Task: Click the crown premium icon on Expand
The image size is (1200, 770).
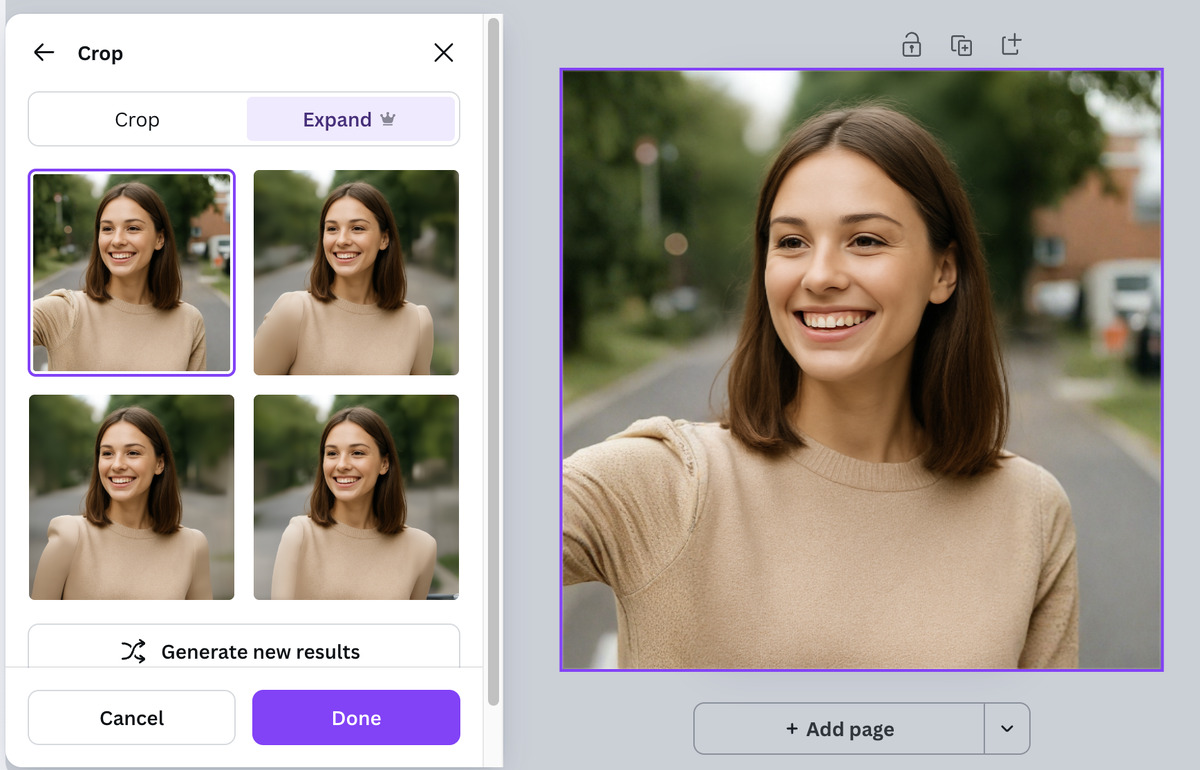Action: 388,120
